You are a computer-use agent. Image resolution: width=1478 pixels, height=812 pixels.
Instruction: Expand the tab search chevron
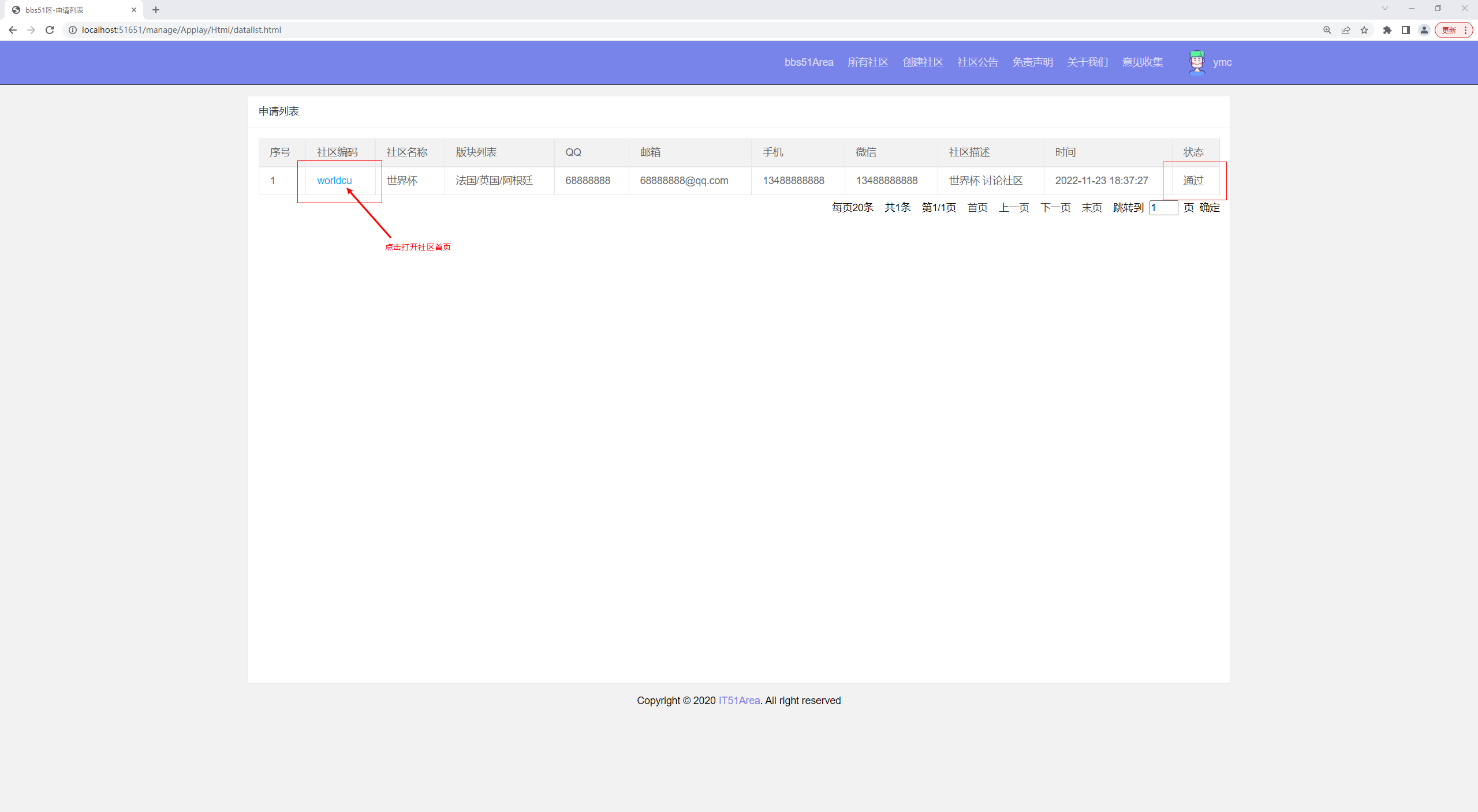click(1384, 9)
